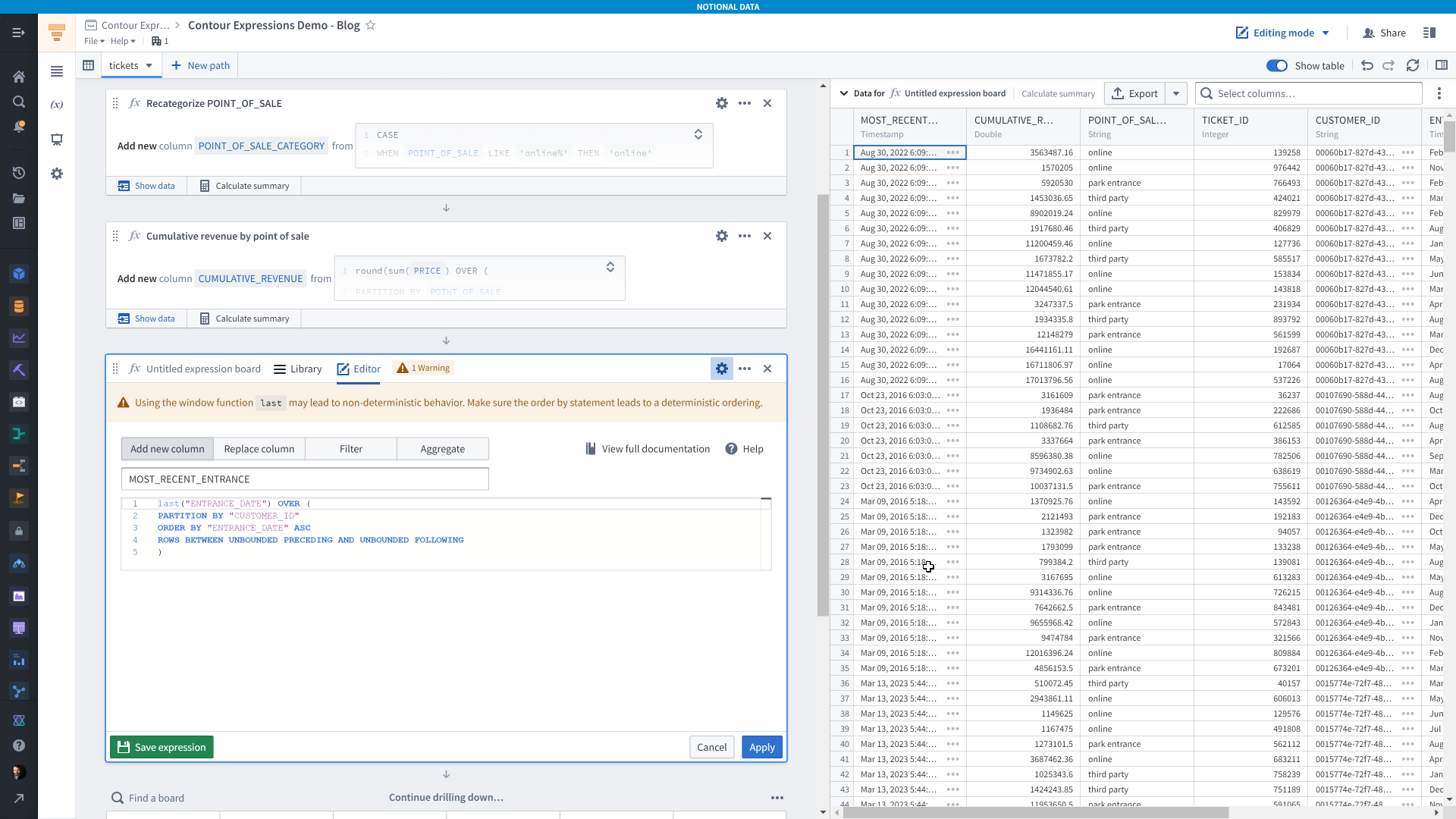Open the File menu
The image size is (1456, 819).
tap(94, 41)
